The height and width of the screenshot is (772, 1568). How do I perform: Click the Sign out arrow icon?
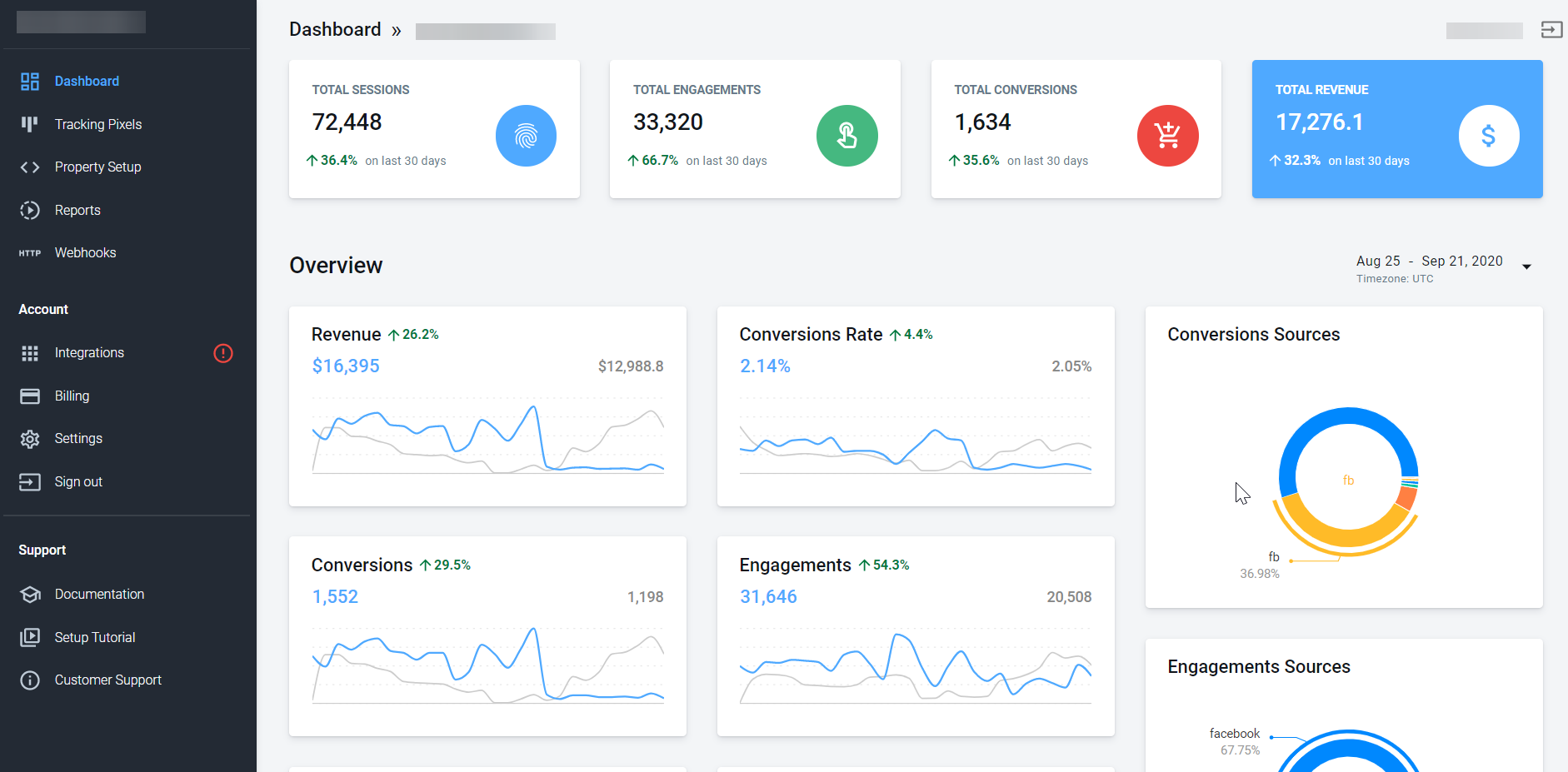pyautogui.click(x=30, y=481)
